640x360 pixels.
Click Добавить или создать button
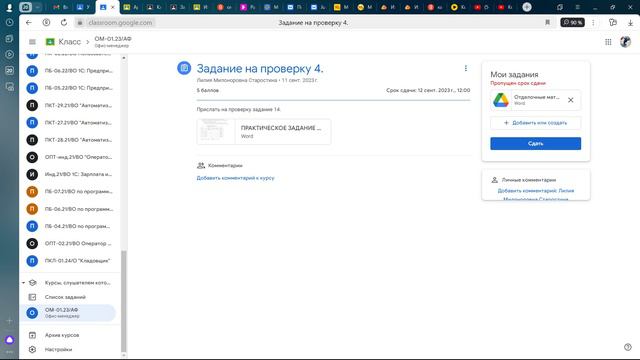[536, 122]
